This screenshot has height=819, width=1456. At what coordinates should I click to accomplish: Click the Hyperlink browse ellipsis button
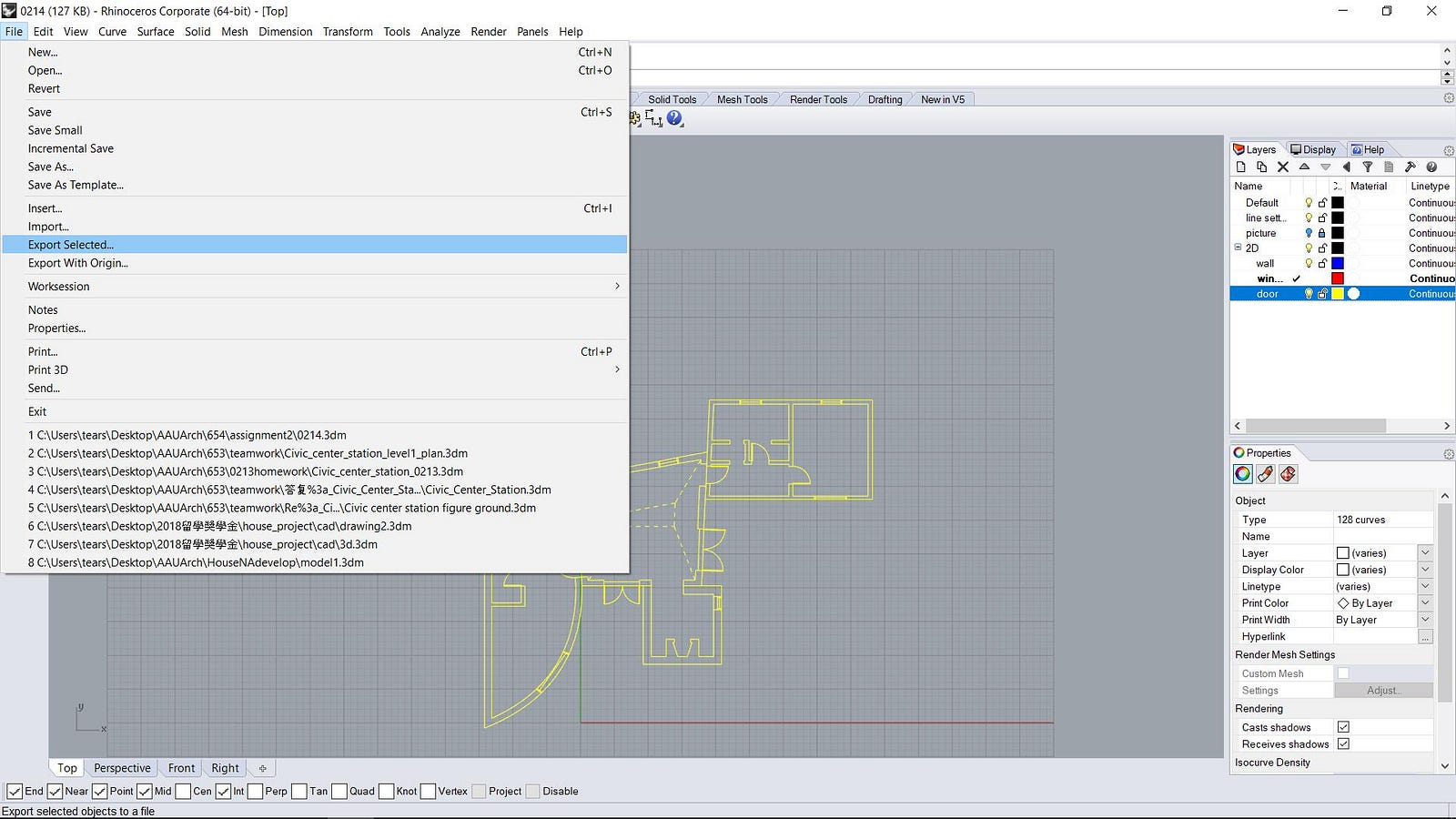click(1425, 637)
